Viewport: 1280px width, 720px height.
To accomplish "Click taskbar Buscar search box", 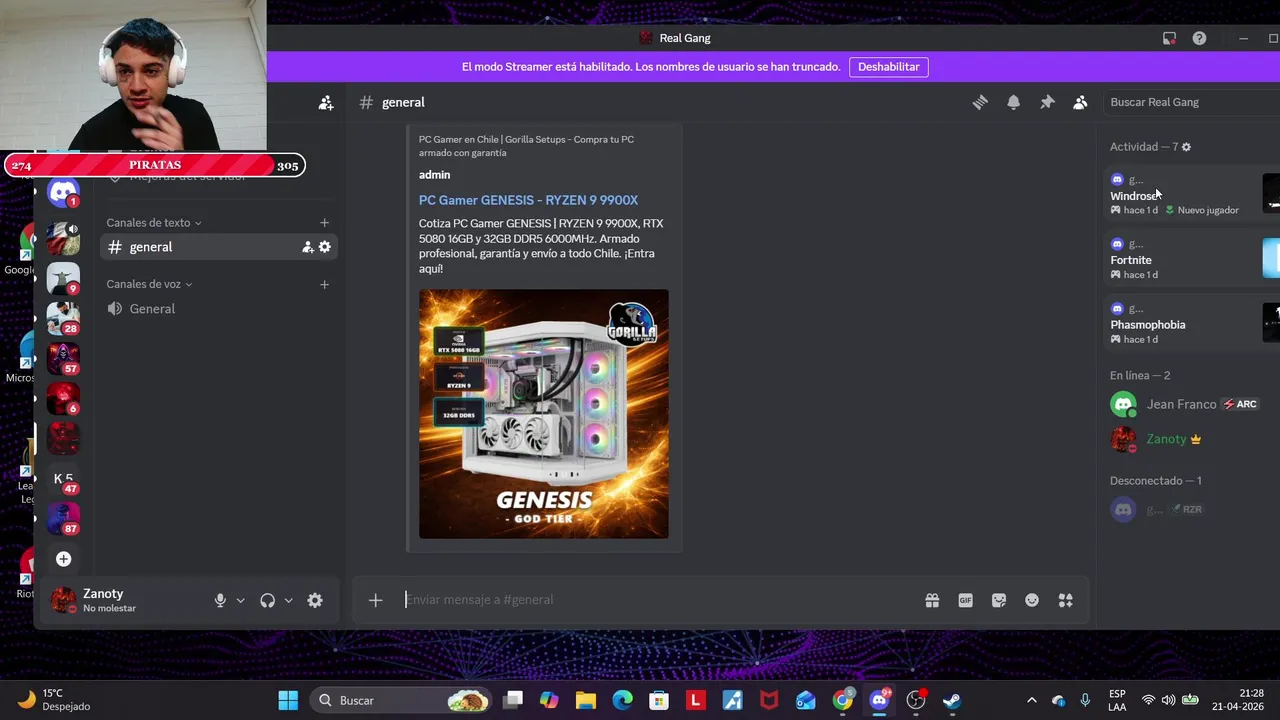I will 400,700.
